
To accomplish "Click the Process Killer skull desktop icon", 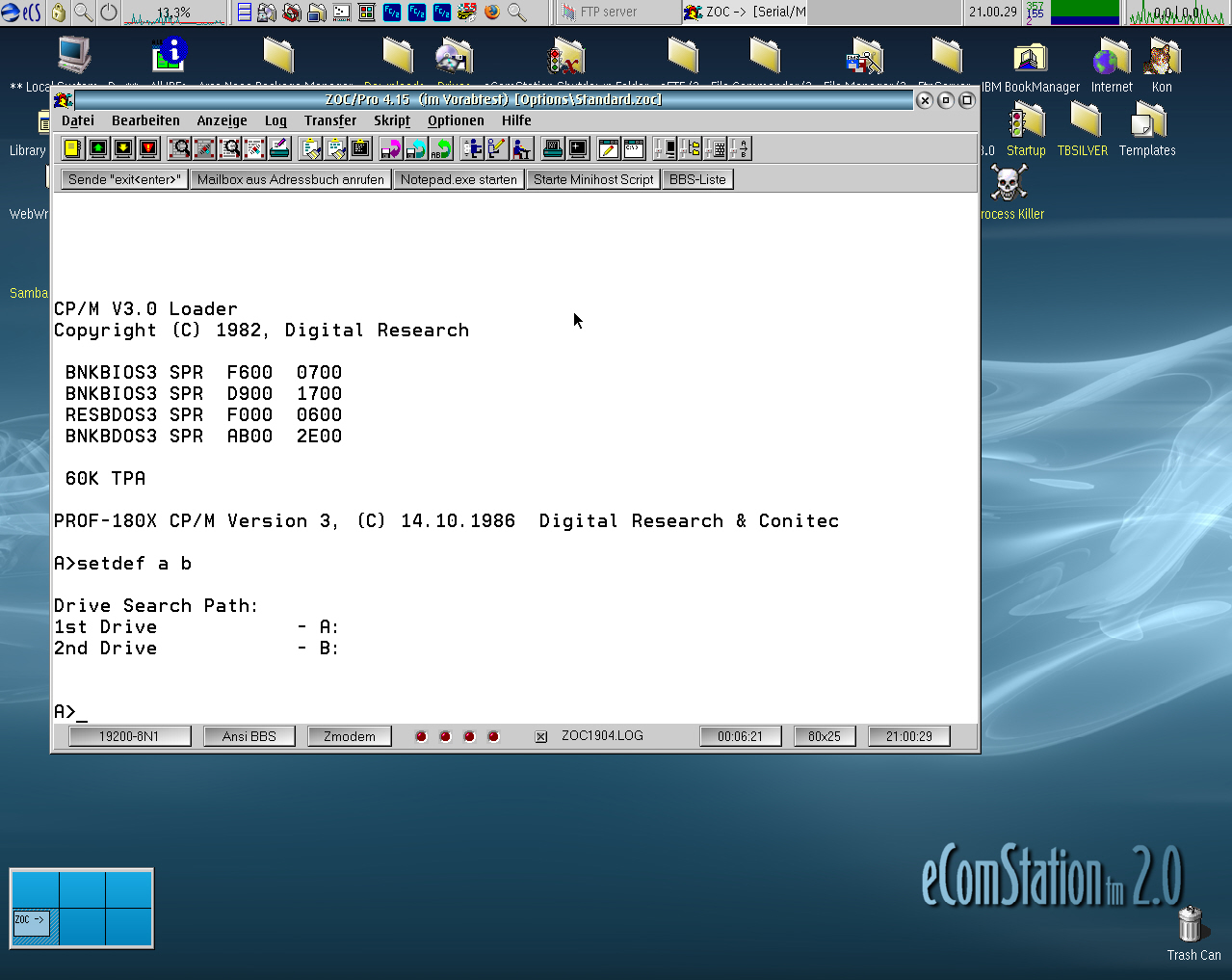I will click(x=1009, y=182).
